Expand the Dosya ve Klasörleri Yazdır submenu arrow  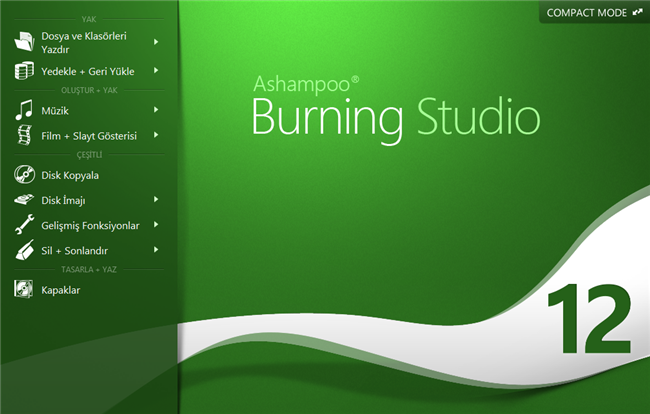tap(156, 42)
